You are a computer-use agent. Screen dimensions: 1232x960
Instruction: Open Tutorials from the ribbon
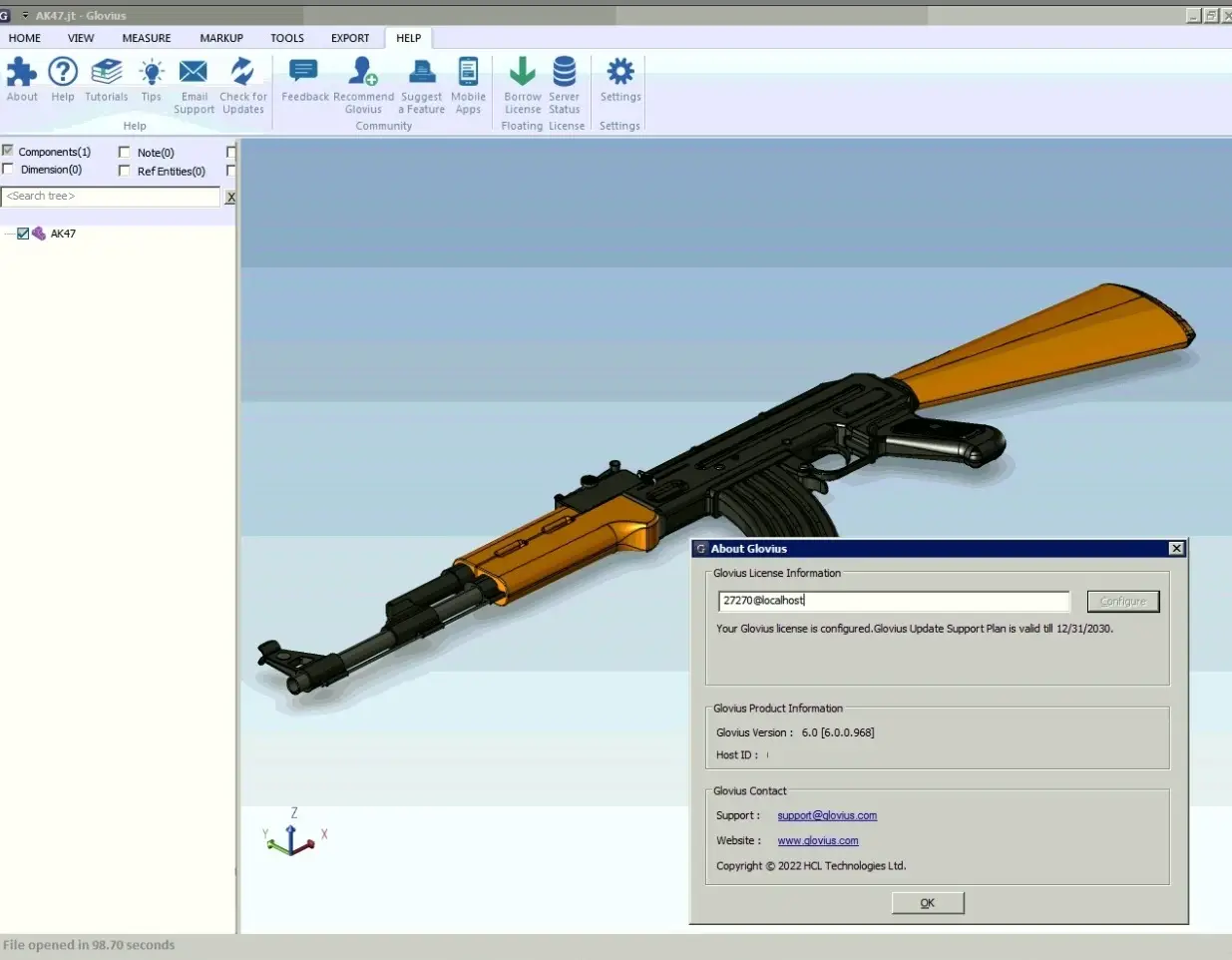tap(106, 73)
